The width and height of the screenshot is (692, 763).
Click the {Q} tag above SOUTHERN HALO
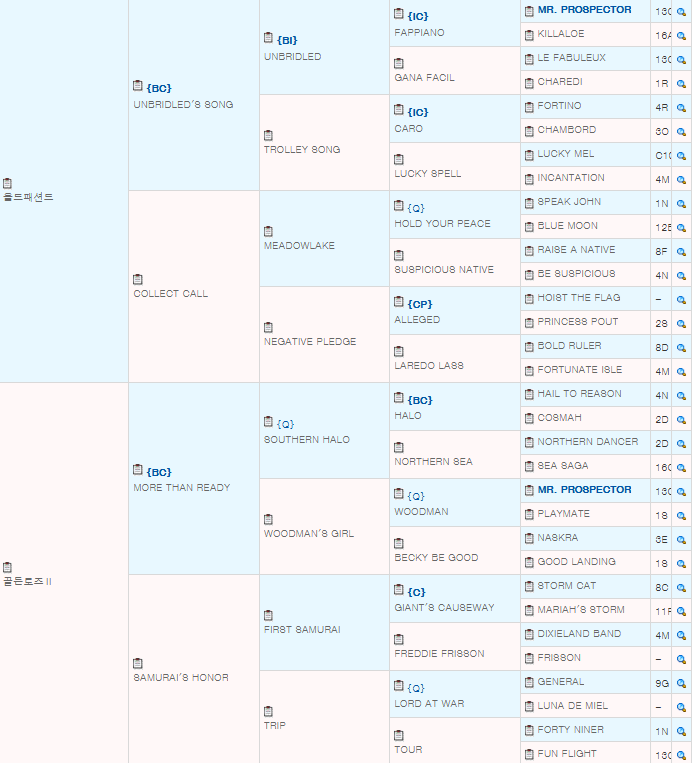tap(285, 424)
